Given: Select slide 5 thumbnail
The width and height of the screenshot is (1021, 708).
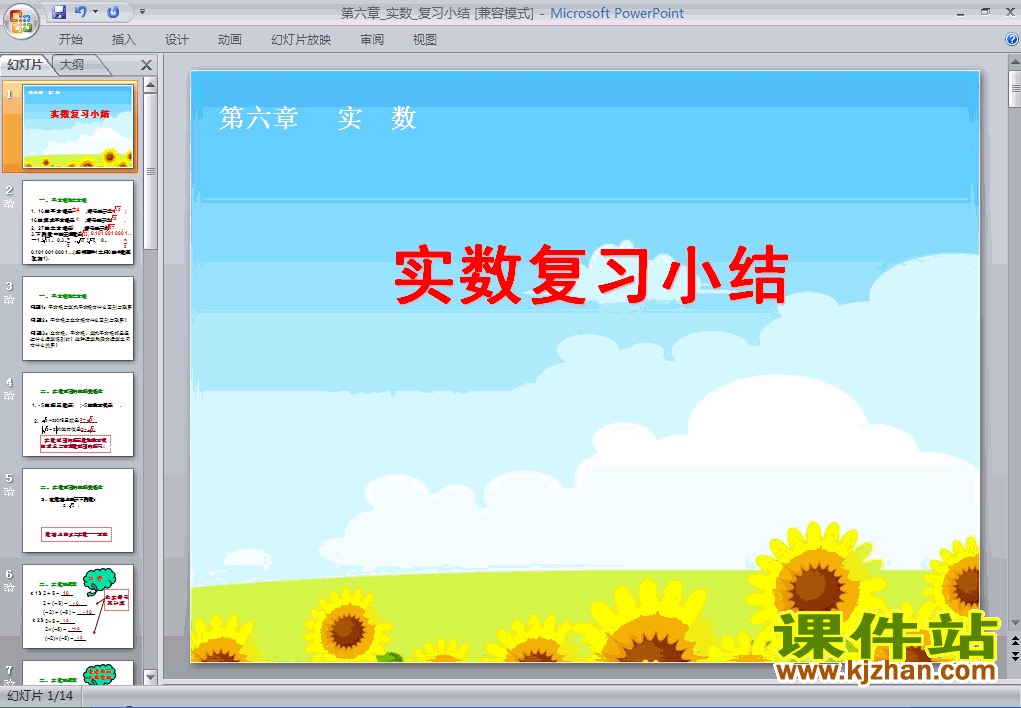Looking at the screenshot, I should tap(78, 511).
